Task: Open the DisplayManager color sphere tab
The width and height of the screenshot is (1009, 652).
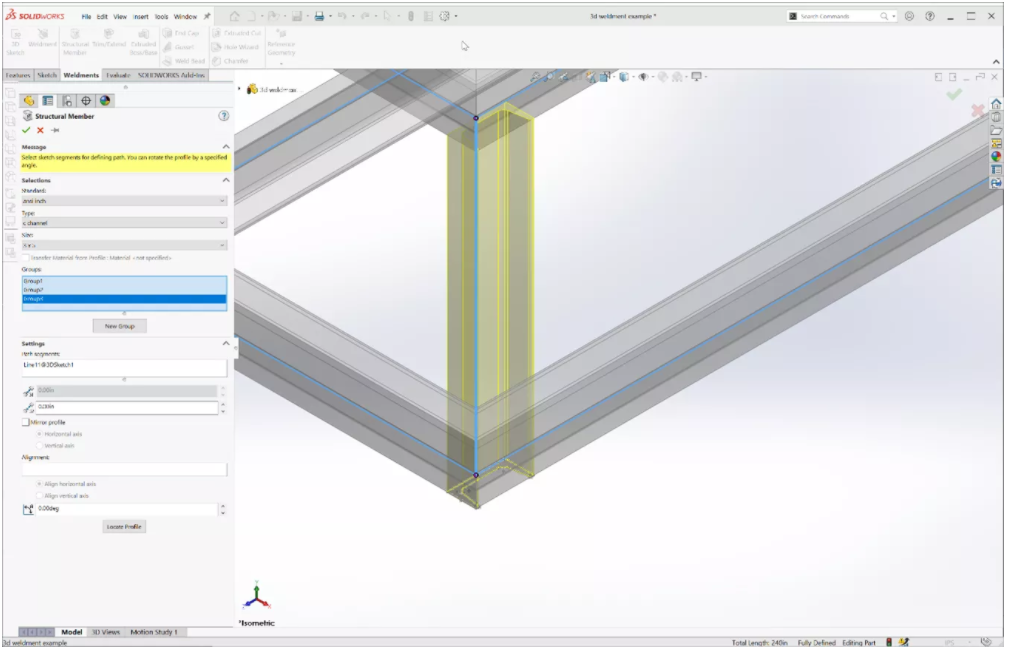Action: pyautogui.click(x=105, y=101)
